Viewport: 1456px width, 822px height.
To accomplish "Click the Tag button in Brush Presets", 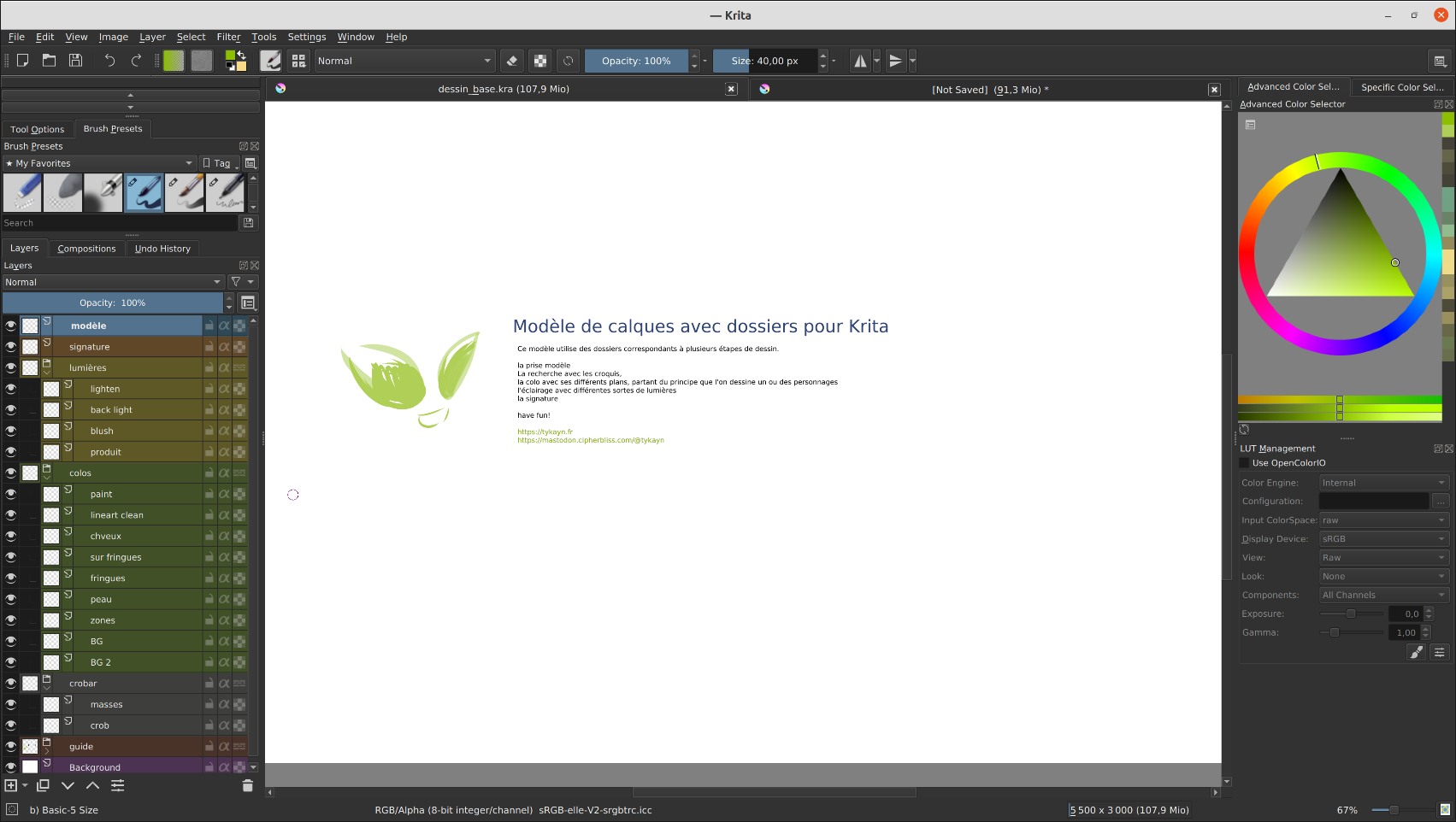I will 221,163.
